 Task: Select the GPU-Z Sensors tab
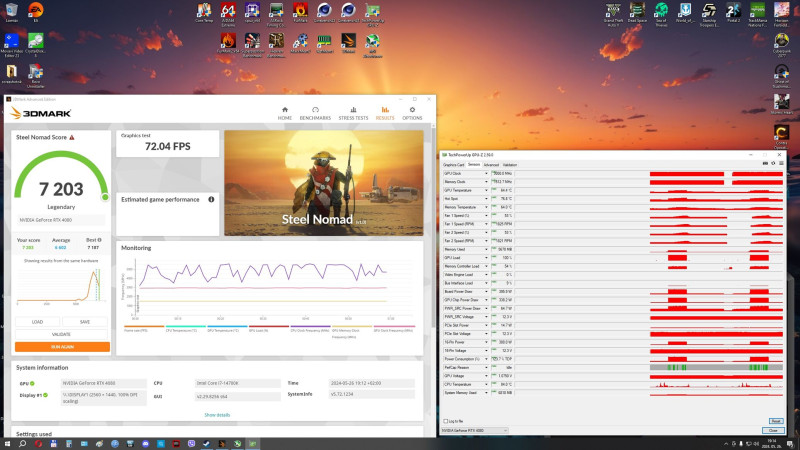click(x=474, y=165)
